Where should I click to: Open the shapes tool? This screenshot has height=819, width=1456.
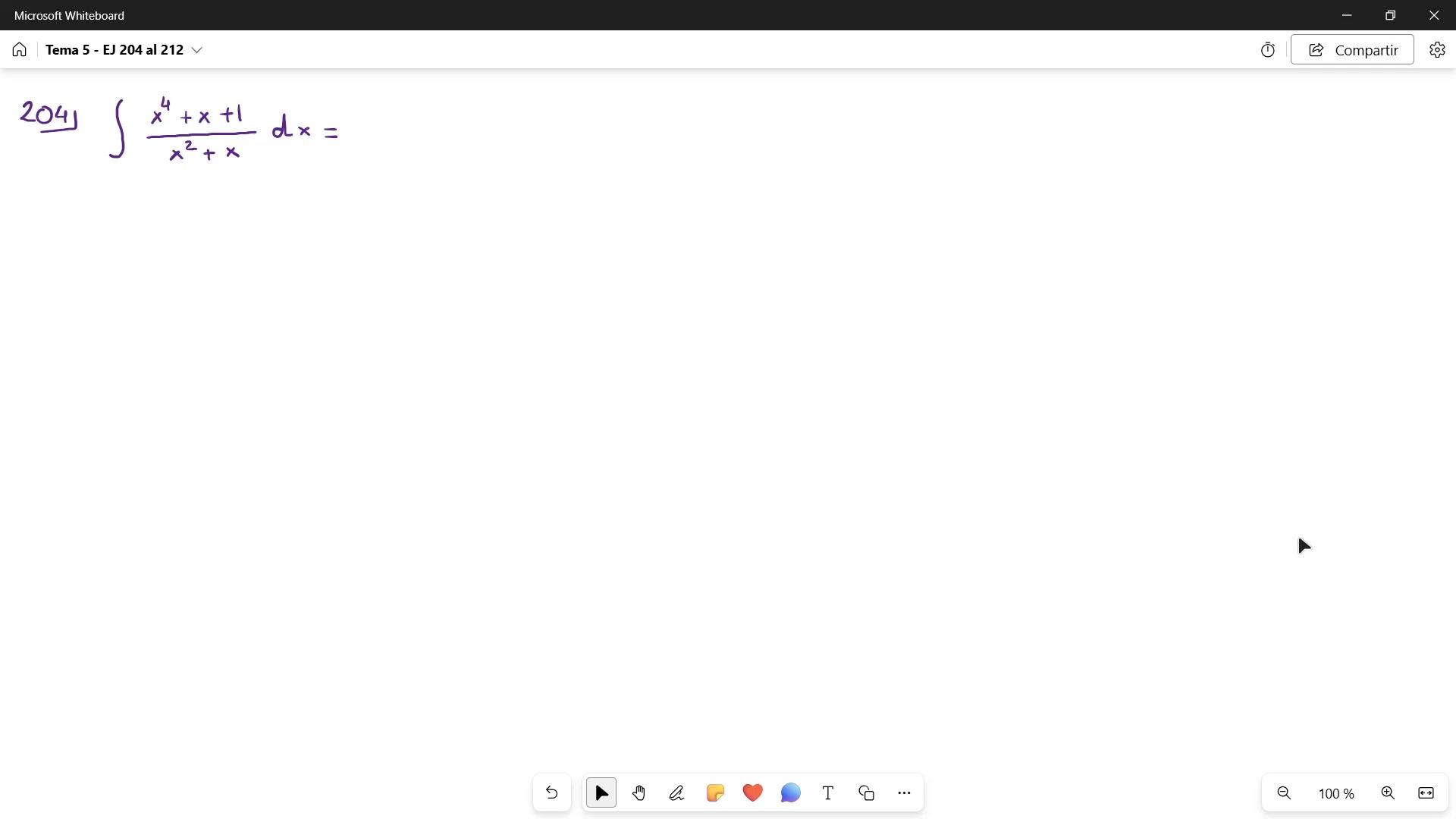[866, 793]
